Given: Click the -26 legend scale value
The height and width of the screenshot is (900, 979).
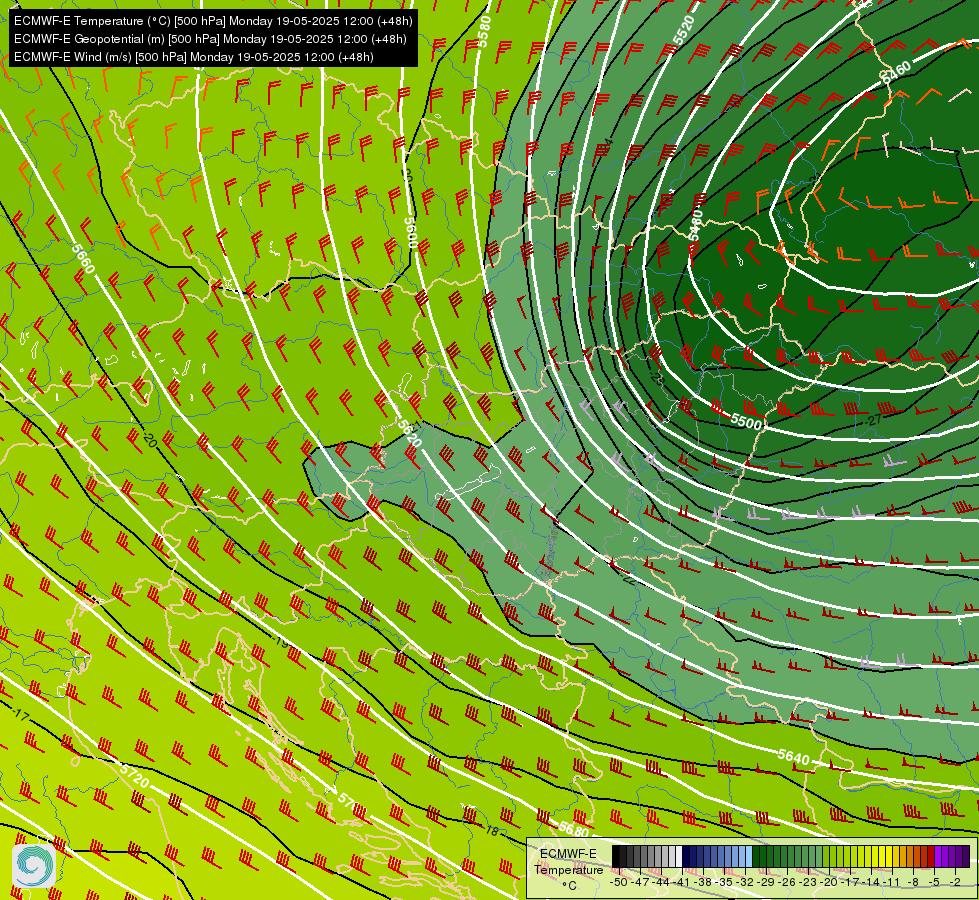Looking at the screenshot, I should tap(787, 882).
